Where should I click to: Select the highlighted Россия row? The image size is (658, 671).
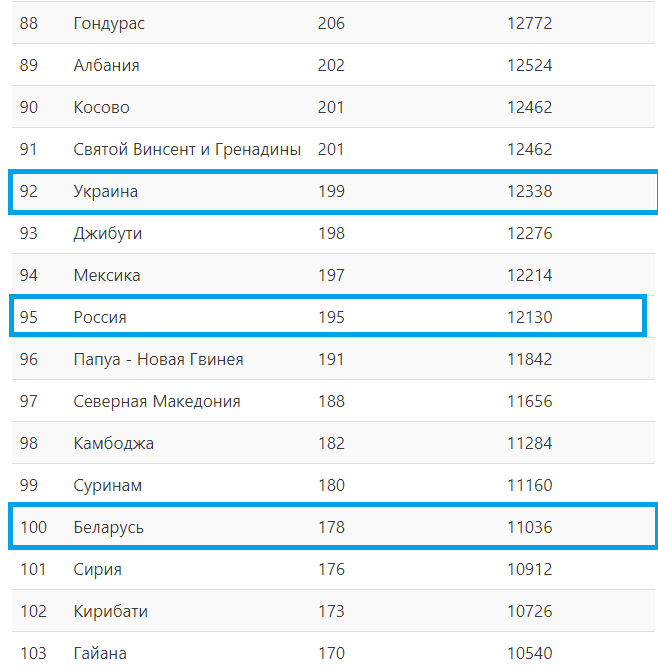(328, 316)
